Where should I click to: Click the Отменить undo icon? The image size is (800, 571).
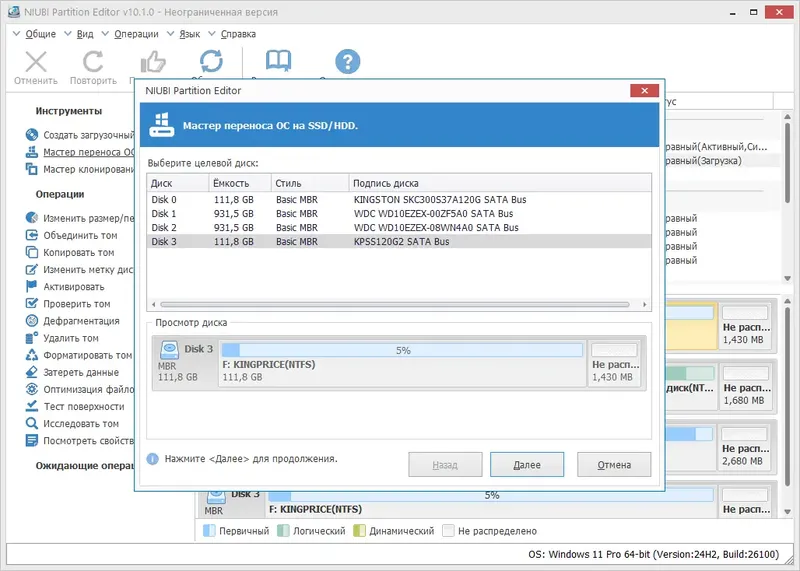(x=36, y=62)
